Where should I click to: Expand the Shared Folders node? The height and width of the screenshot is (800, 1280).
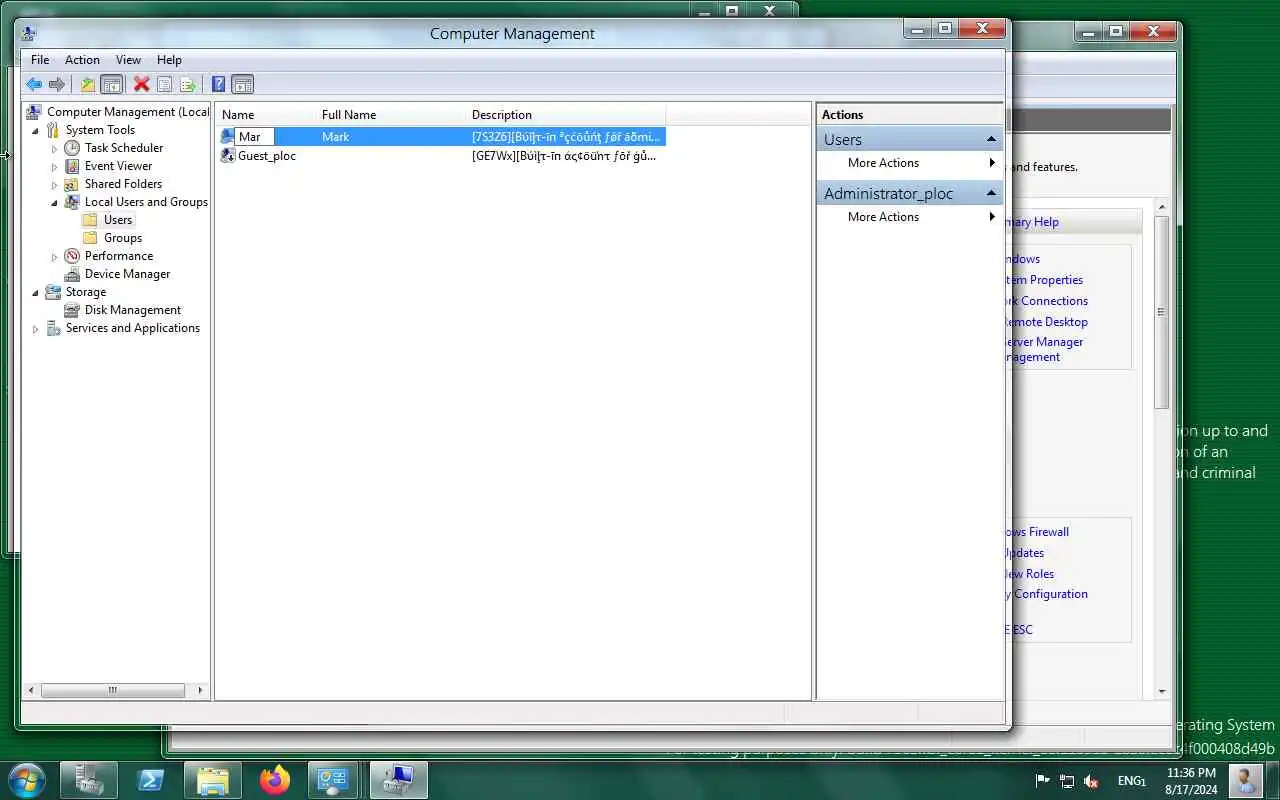(x=55, y=184)
